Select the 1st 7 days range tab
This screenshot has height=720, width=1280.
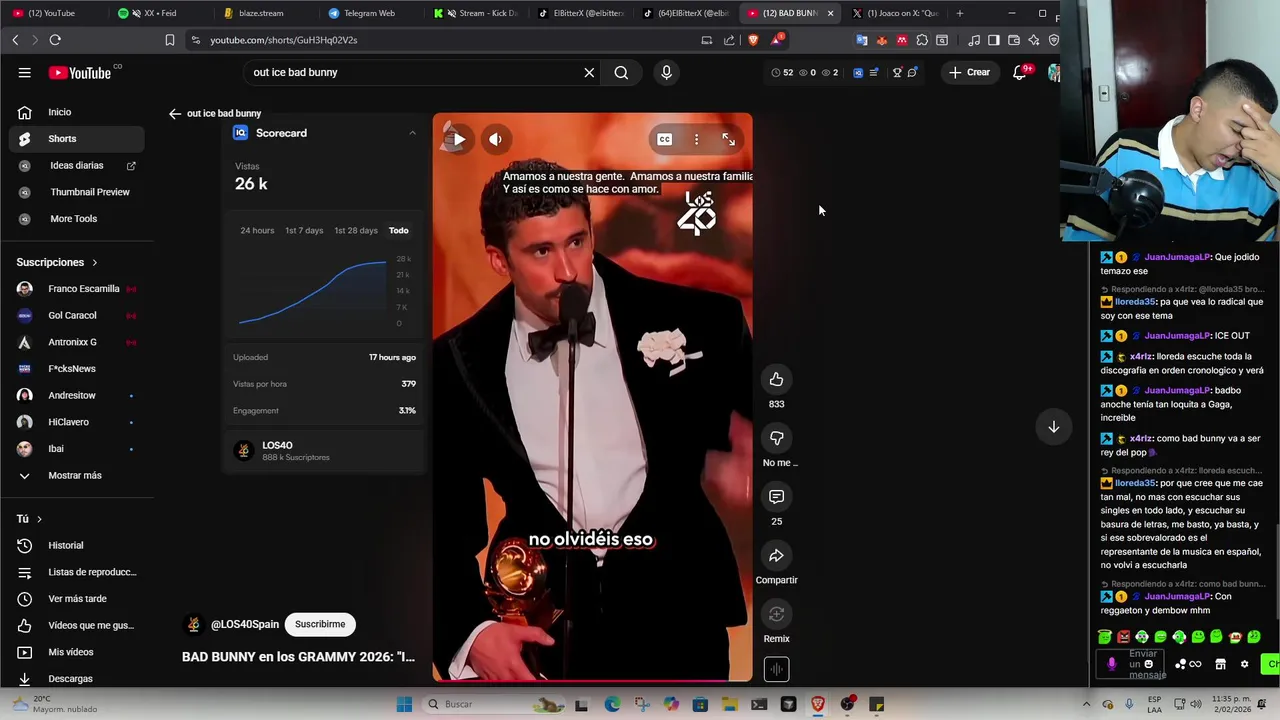pos(304,230)
